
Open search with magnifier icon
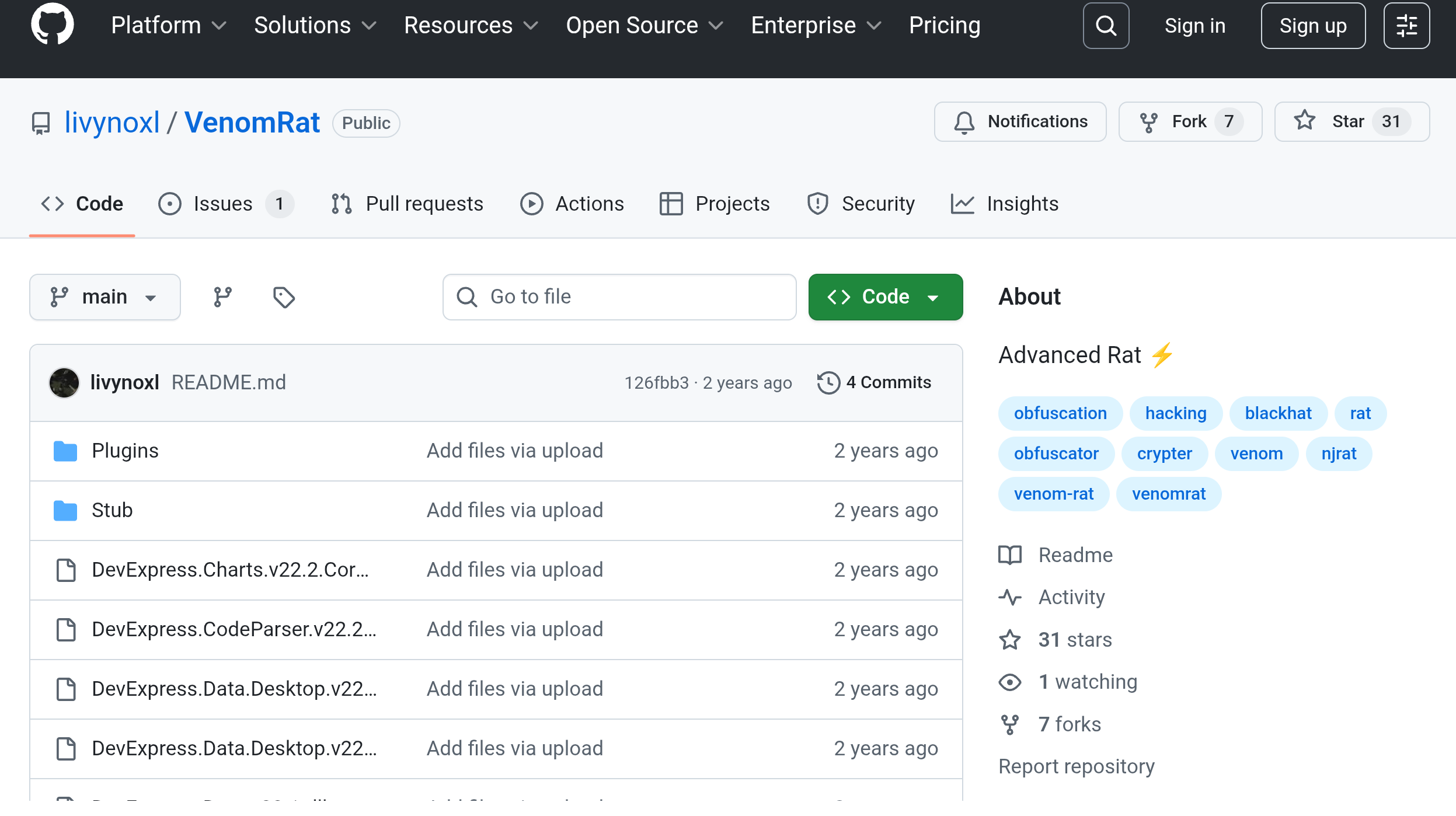(1106, 26)
